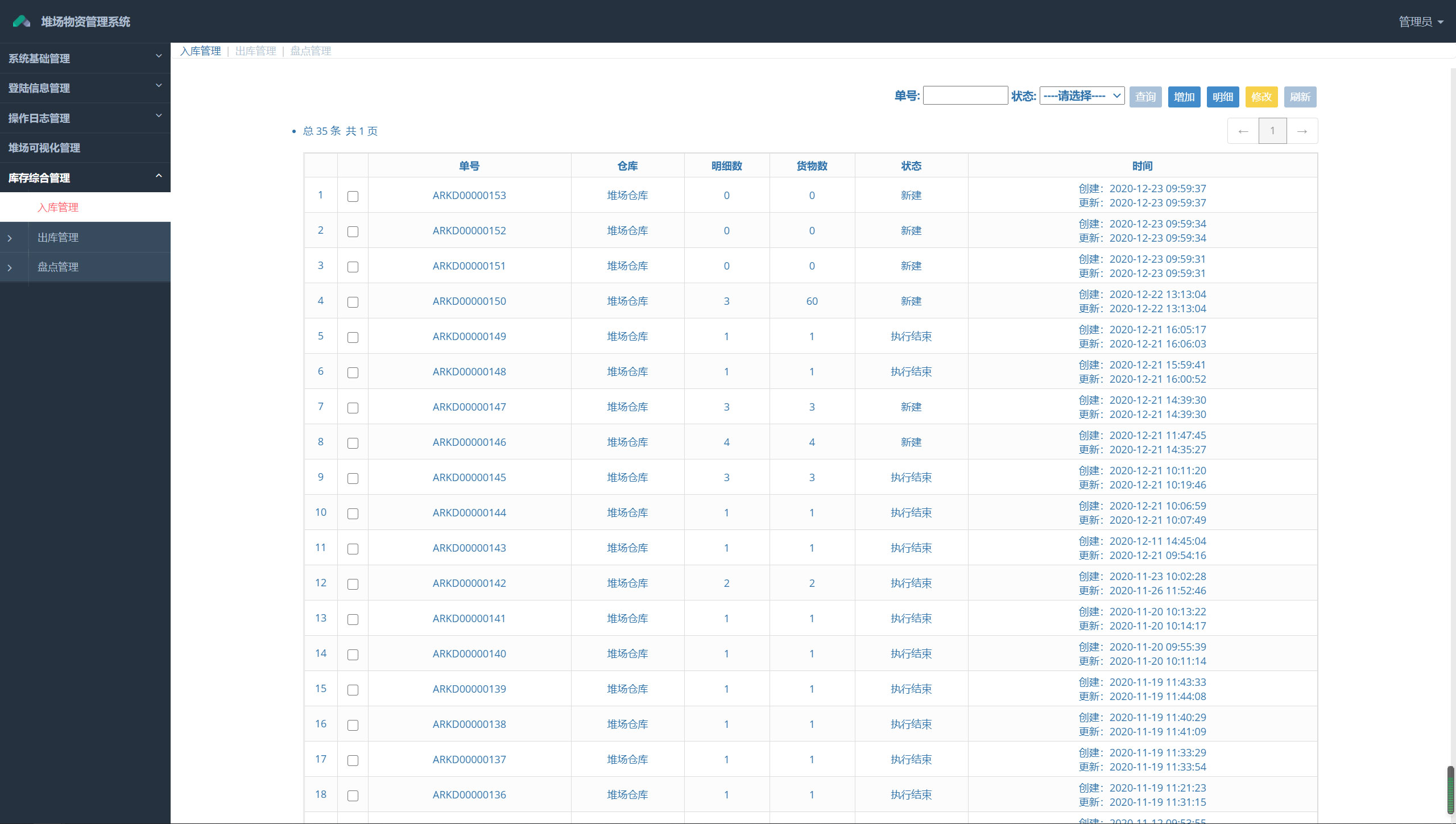
Task: Toggle checkbox for row 7 ARKD00000147
Action: [352, 407]
